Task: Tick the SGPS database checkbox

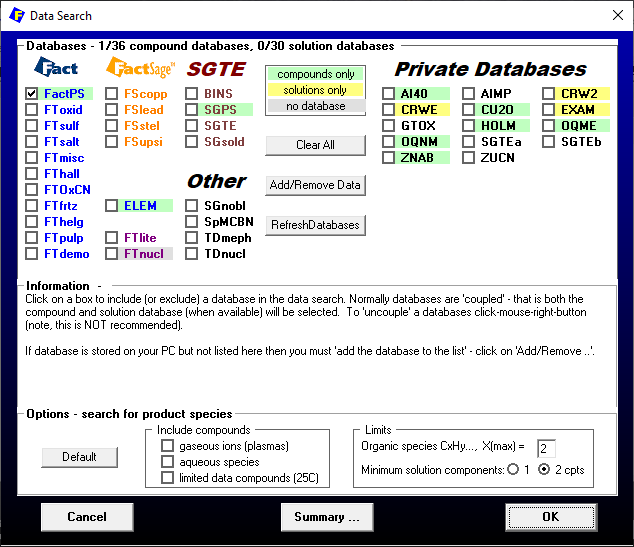Action: [192, 110]
